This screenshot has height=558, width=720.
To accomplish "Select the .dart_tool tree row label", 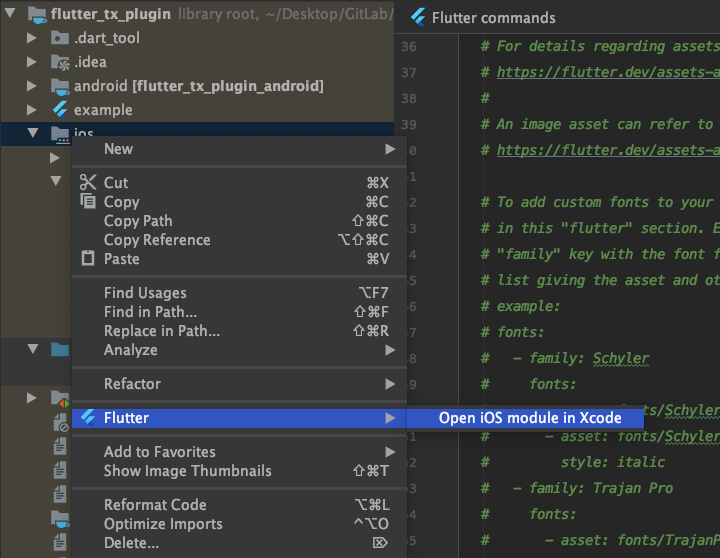I will click(107, 38).
